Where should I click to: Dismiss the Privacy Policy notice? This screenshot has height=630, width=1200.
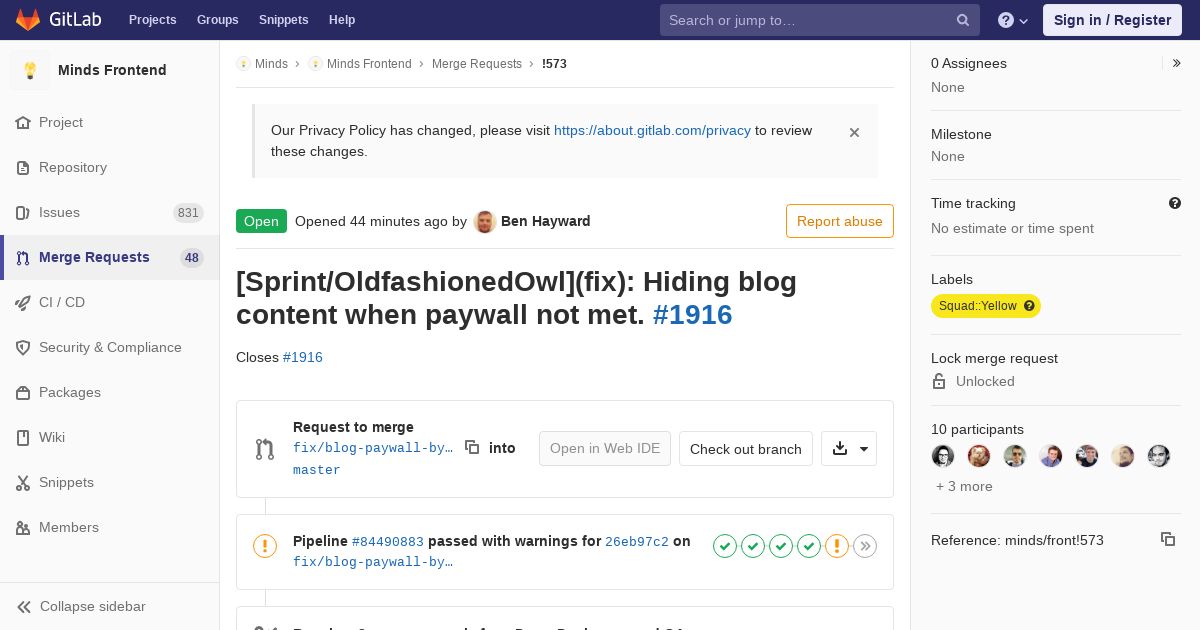(854, 132)
